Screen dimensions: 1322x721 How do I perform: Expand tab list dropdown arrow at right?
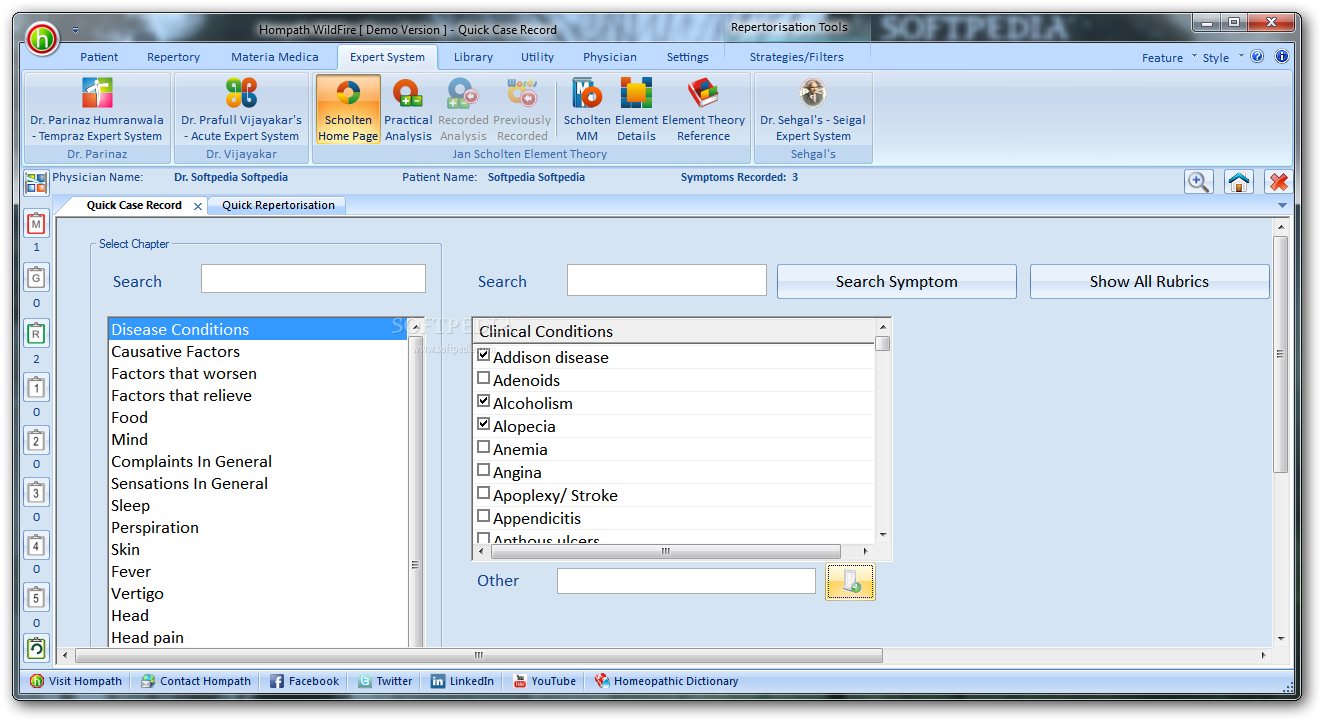[1283, 205]
